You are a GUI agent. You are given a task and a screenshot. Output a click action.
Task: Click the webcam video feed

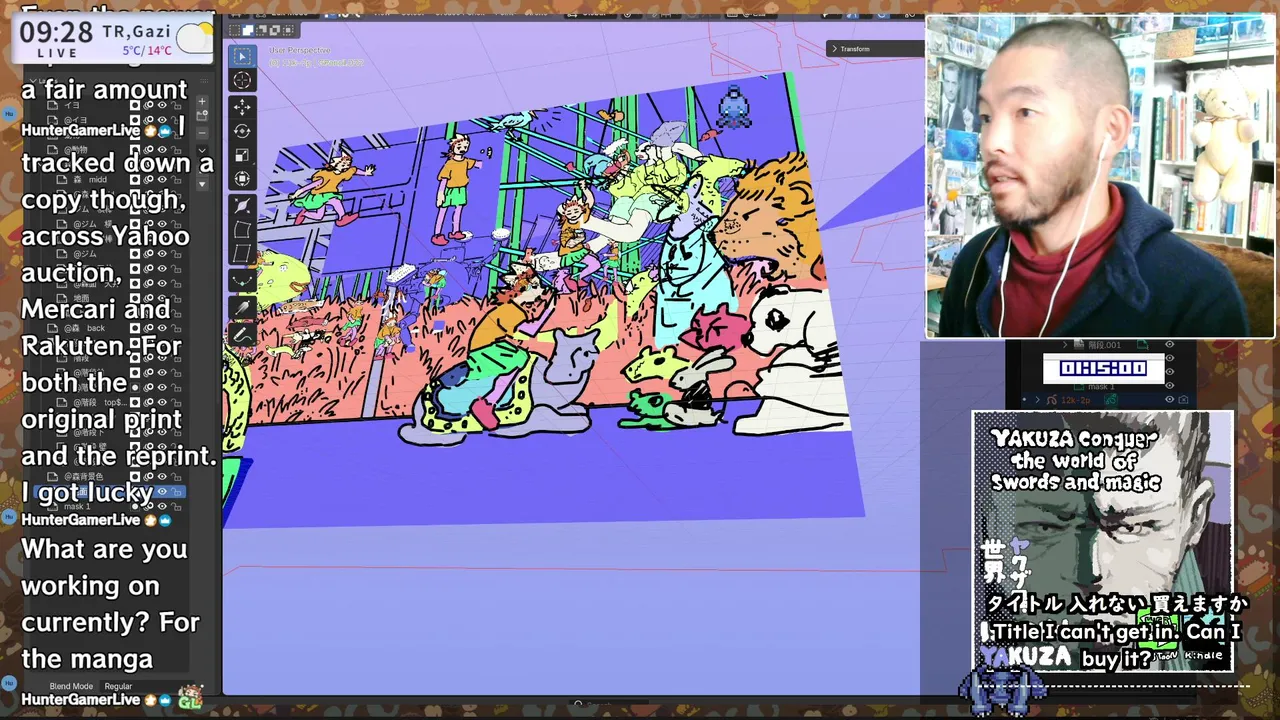pos(1100,177)
